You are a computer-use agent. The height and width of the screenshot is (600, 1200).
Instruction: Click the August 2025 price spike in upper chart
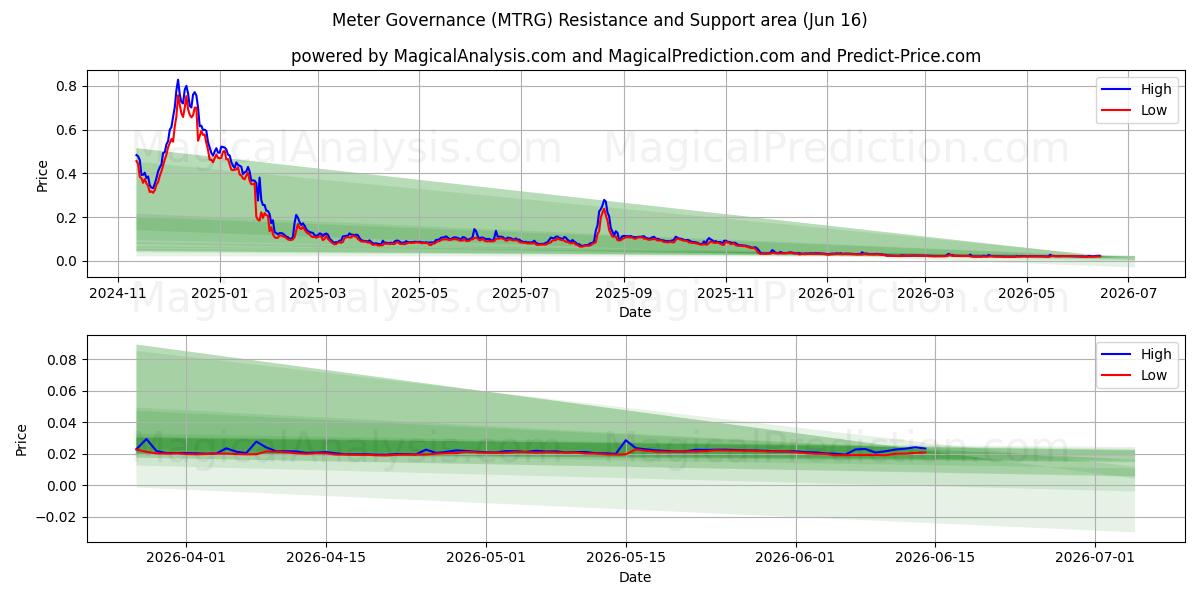coord(604,201)
